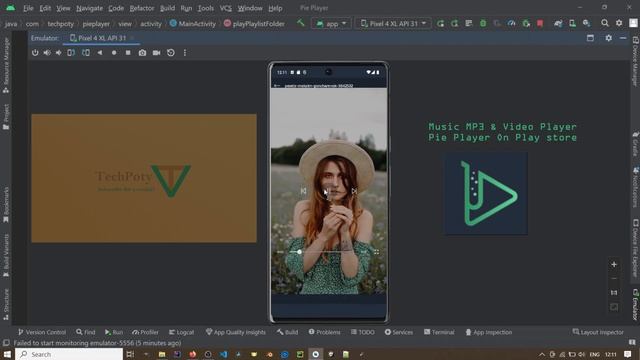
Task: Hide the Emulator tool window
Action: click(623, 38)
